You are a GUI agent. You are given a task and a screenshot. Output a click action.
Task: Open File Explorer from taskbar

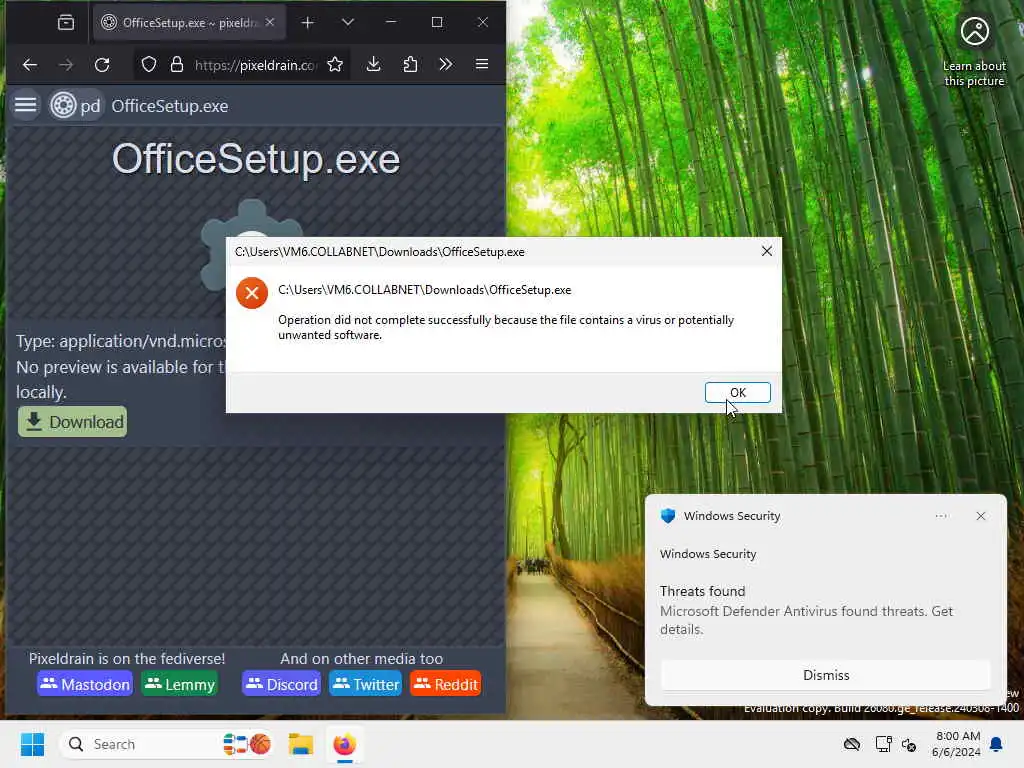[301, 744]
